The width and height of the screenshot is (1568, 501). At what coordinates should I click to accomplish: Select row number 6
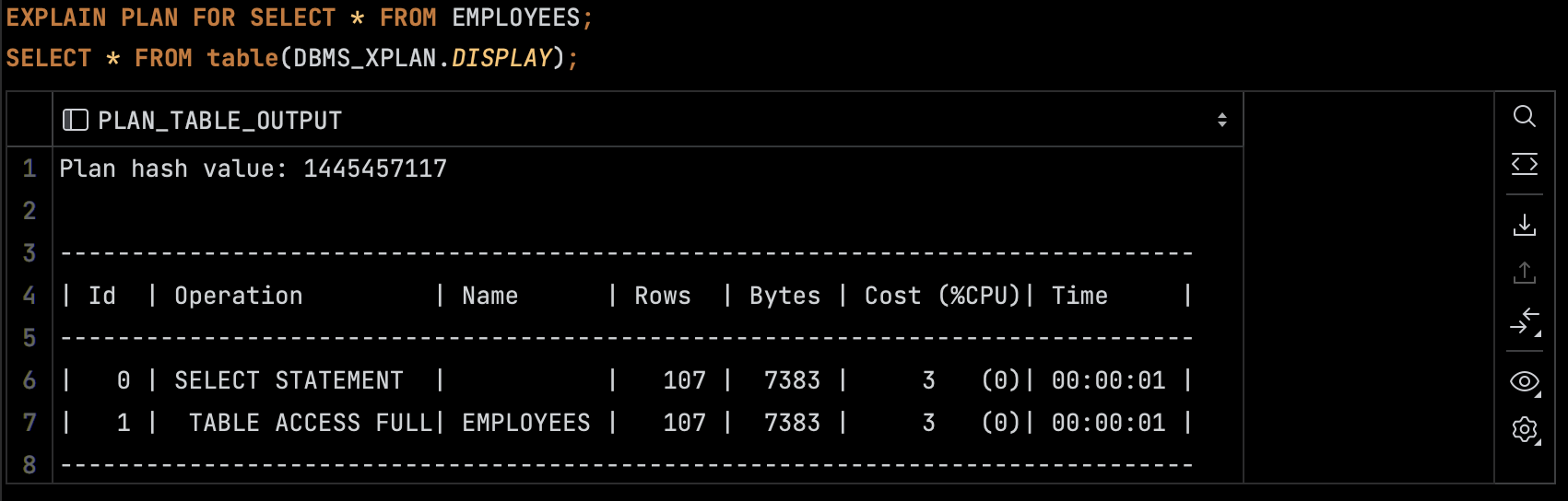click(x=29, y=380)
